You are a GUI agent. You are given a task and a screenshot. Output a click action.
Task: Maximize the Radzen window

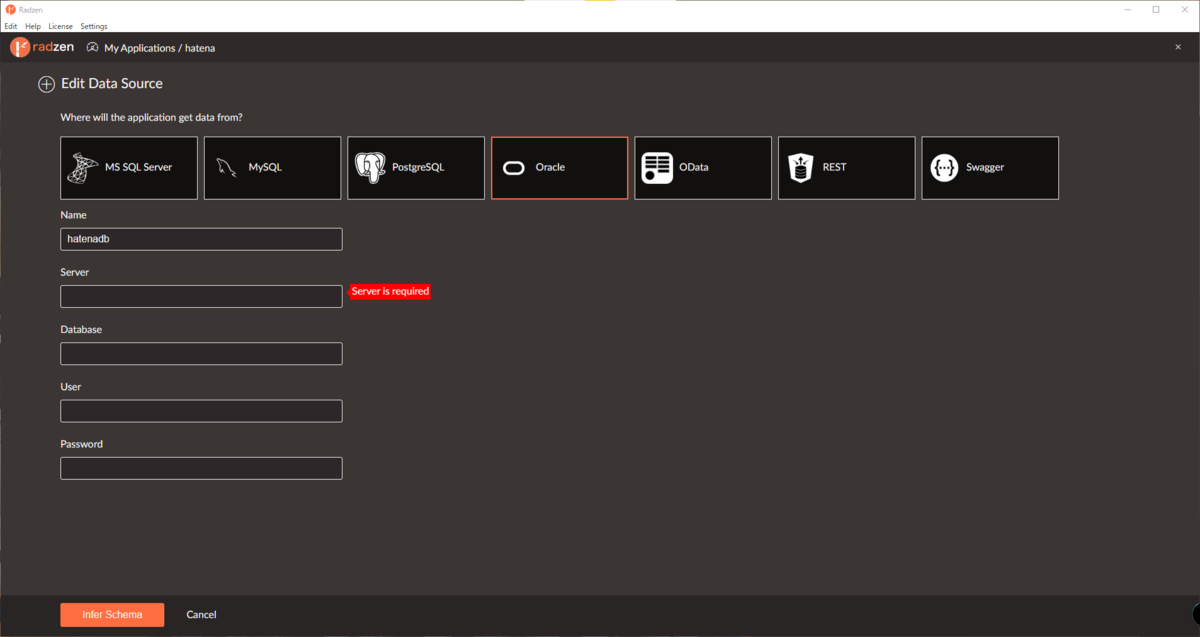point(1156,9)
